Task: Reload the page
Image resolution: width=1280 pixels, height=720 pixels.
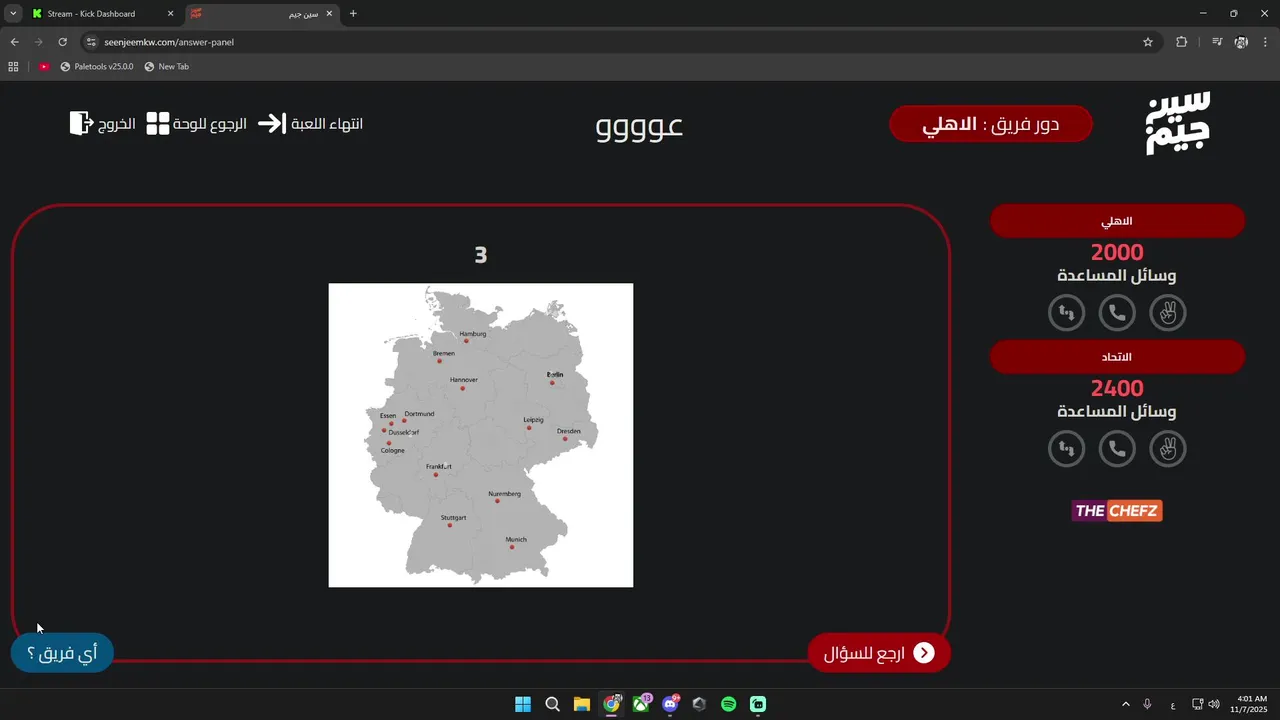Action: pos(62,42)
